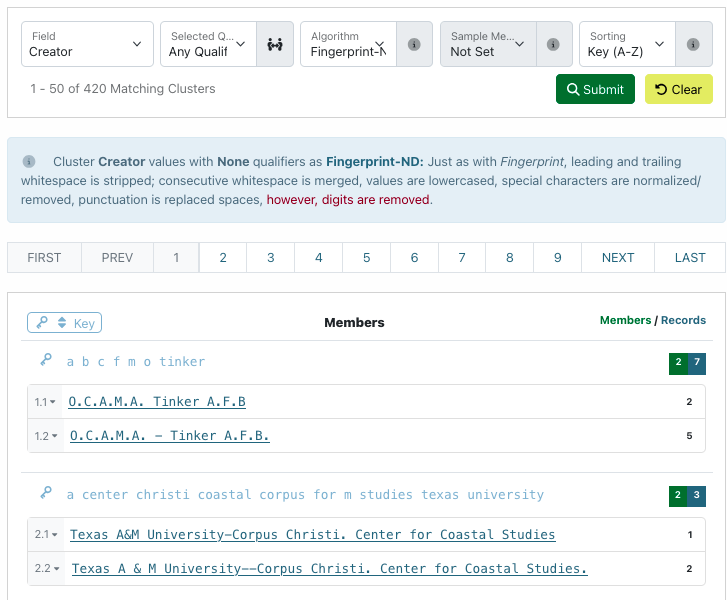
Task: Open the Sample Members dropdown
Action: coord(488,44)
